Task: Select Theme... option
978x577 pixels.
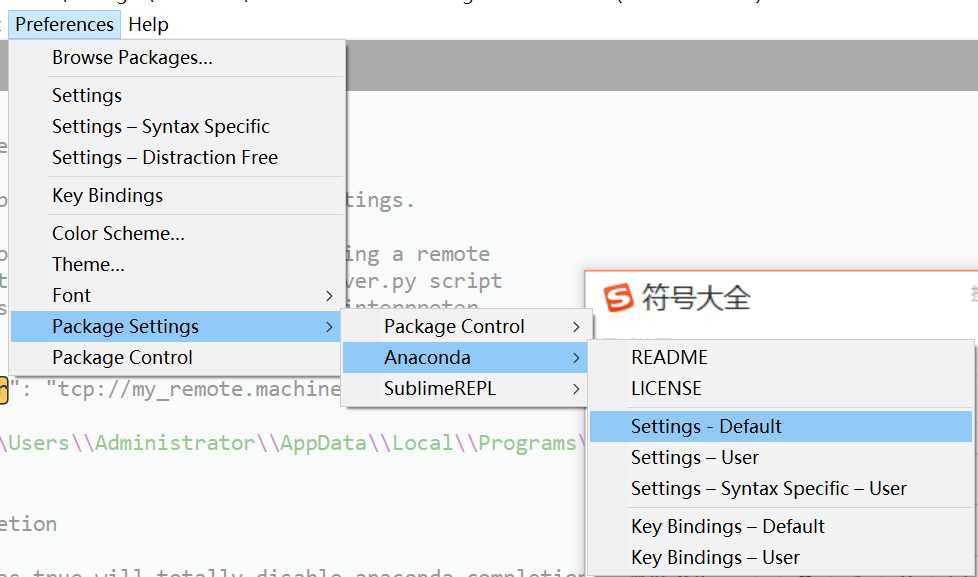Action: pos(177,264)
